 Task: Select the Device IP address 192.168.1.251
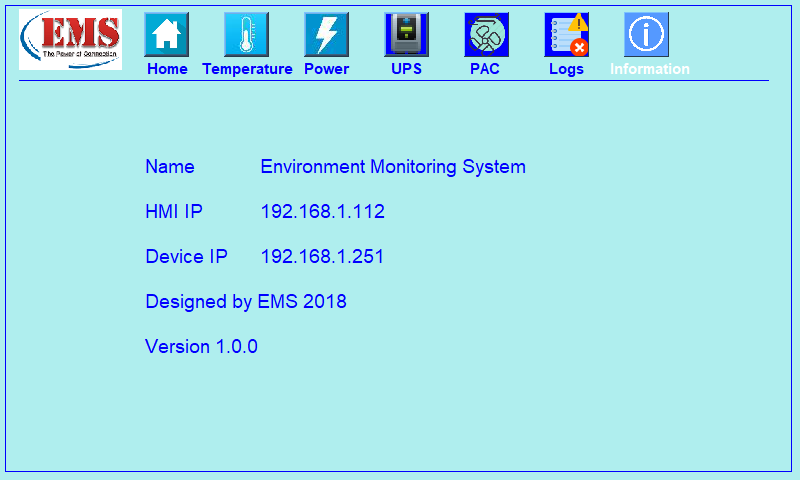point(322,257)
